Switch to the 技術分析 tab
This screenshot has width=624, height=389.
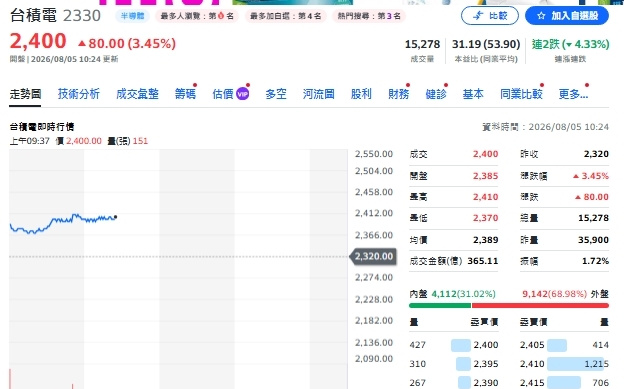[78, 94]
